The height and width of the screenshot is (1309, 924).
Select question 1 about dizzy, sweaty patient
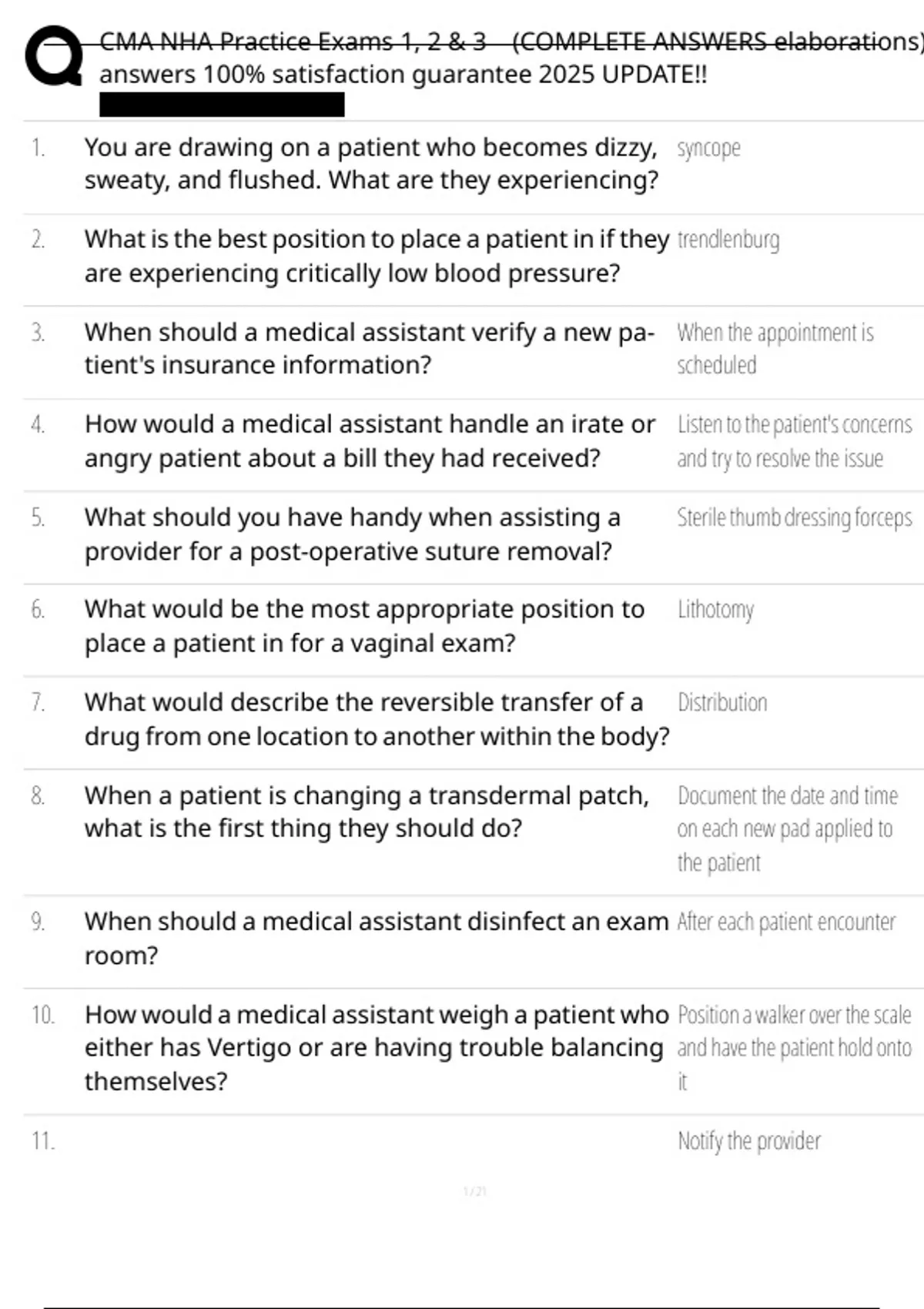pyautogui.click(x=371, y=163)
